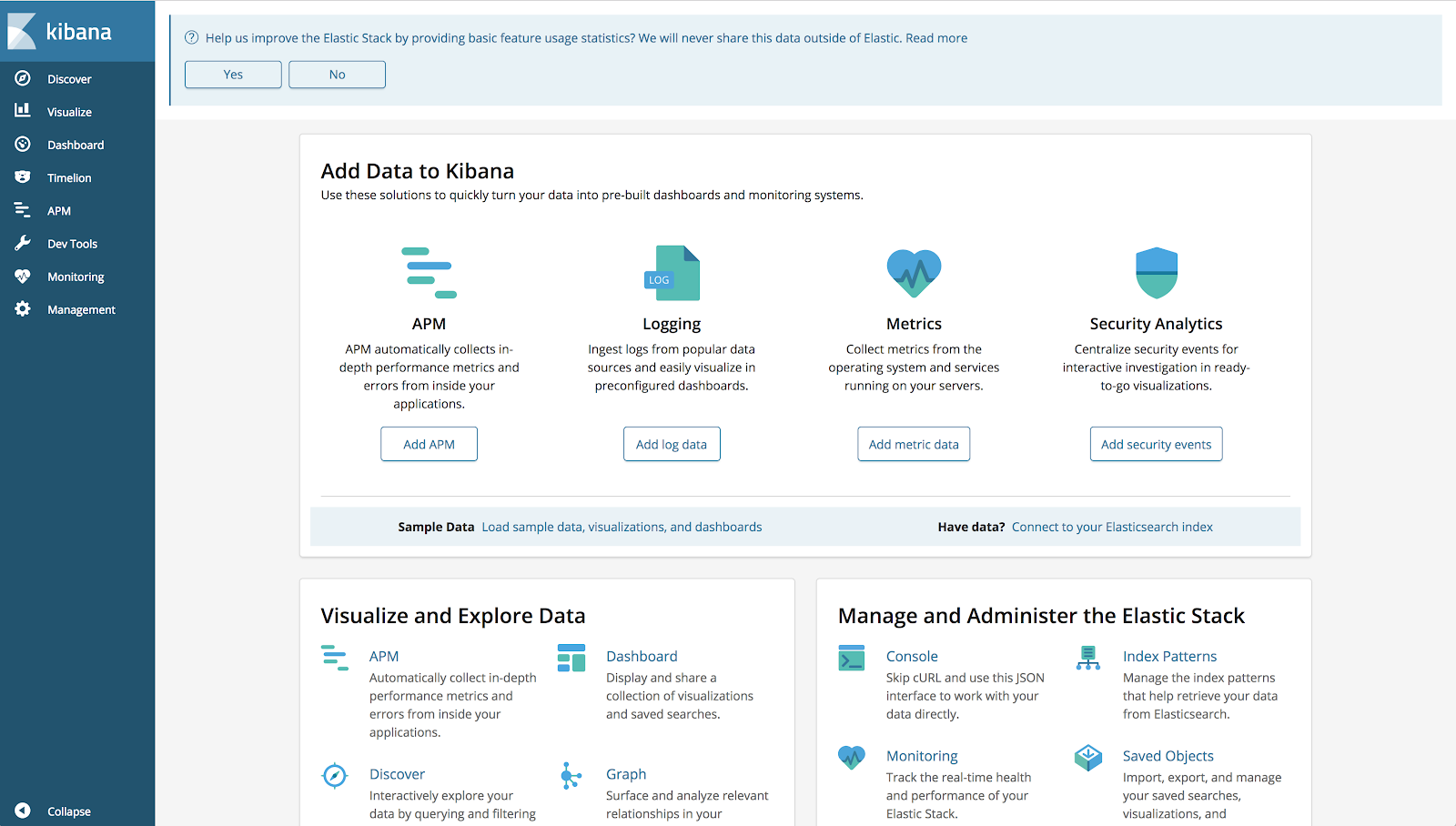The height and width of the screenshot is (826, 1456).
Task: Click Yes to share usage statistics
Action: [233, 75]
